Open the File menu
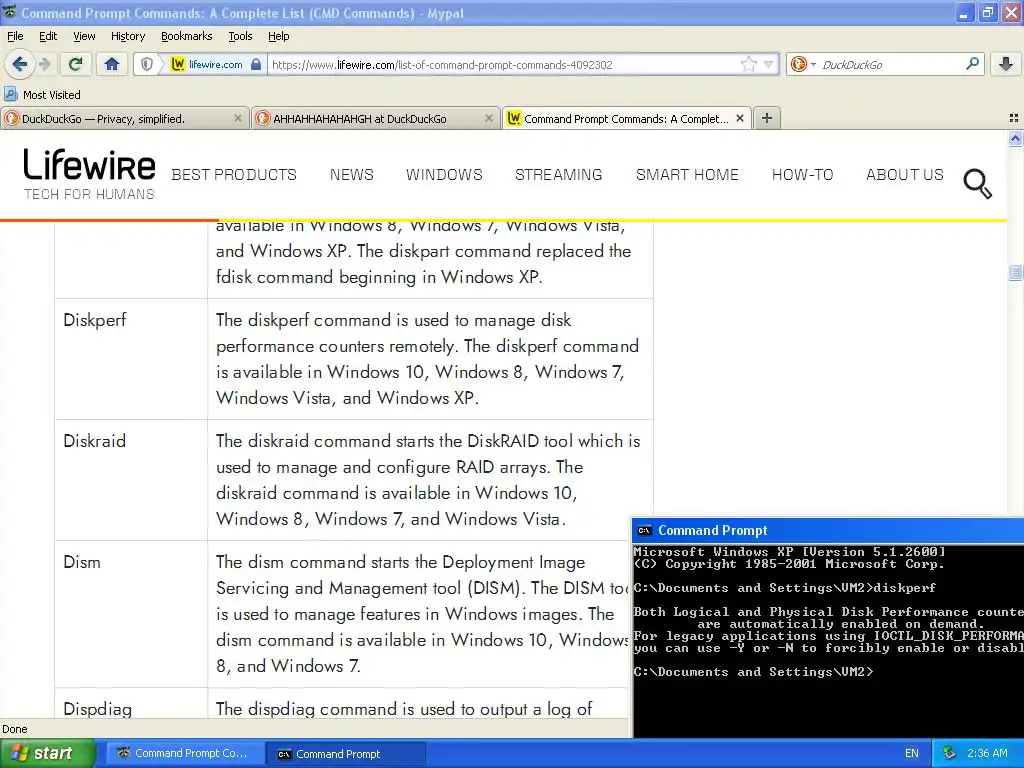Image resolution: width=1024 pixels, height=768 pixels. coord(15,36)
